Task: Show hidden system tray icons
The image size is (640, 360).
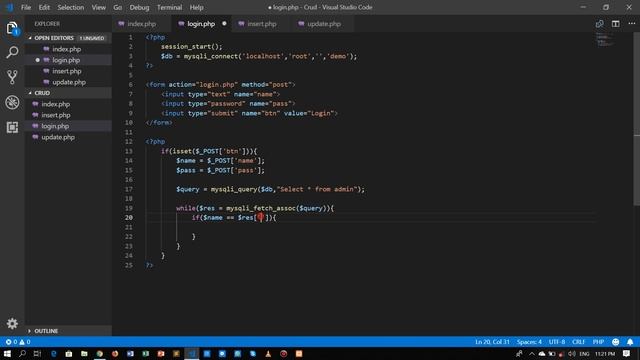Action: coord(531,353)
